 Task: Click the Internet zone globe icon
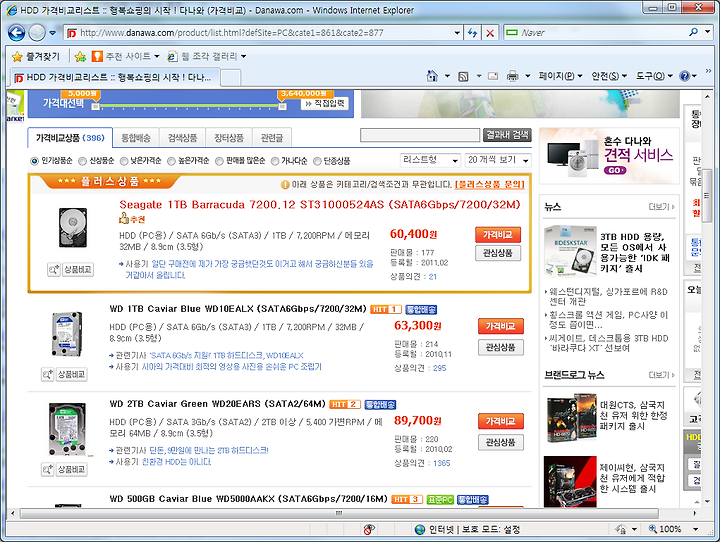[420, 529]
